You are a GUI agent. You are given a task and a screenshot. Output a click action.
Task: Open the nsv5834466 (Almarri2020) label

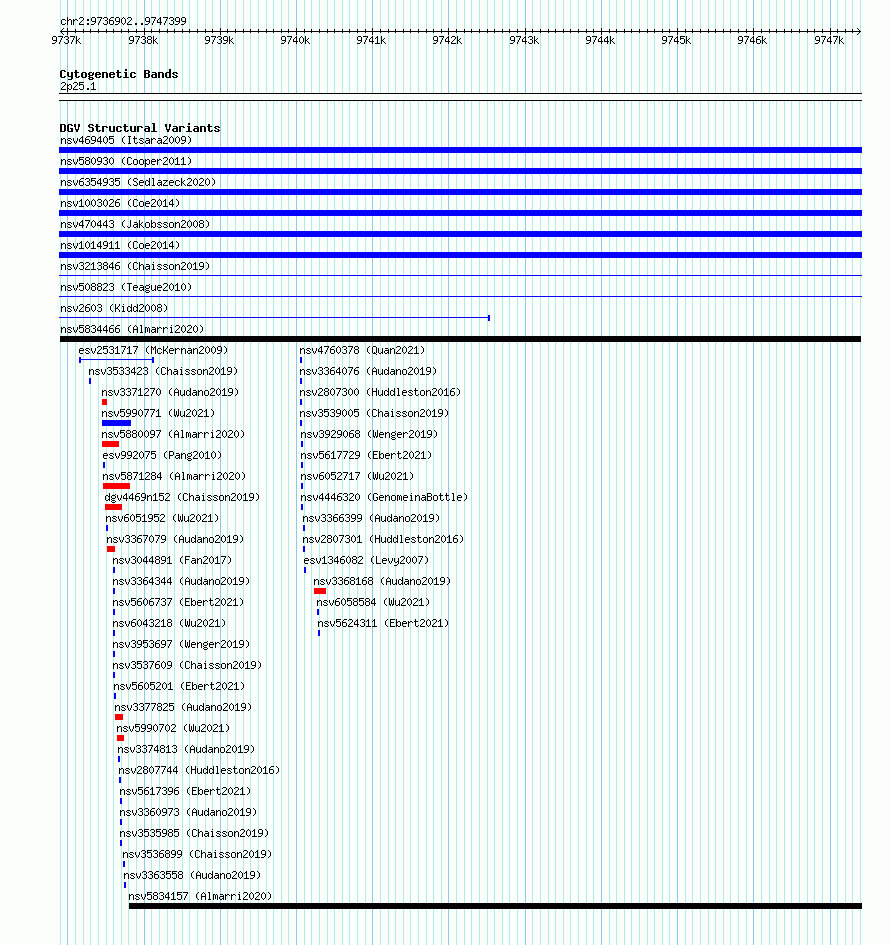132,330
